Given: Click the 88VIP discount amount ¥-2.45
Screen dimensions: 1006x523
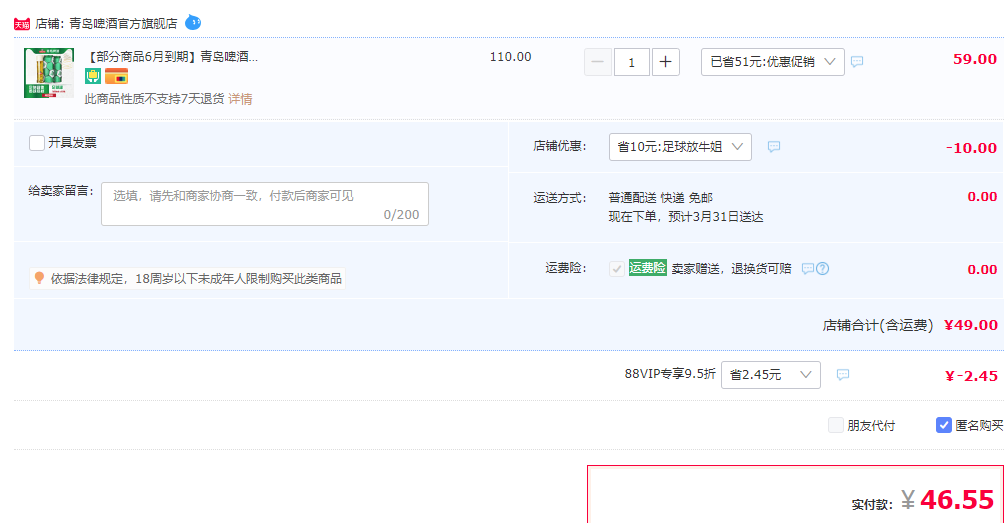Looking at the screenshot, I should [971, 376].
